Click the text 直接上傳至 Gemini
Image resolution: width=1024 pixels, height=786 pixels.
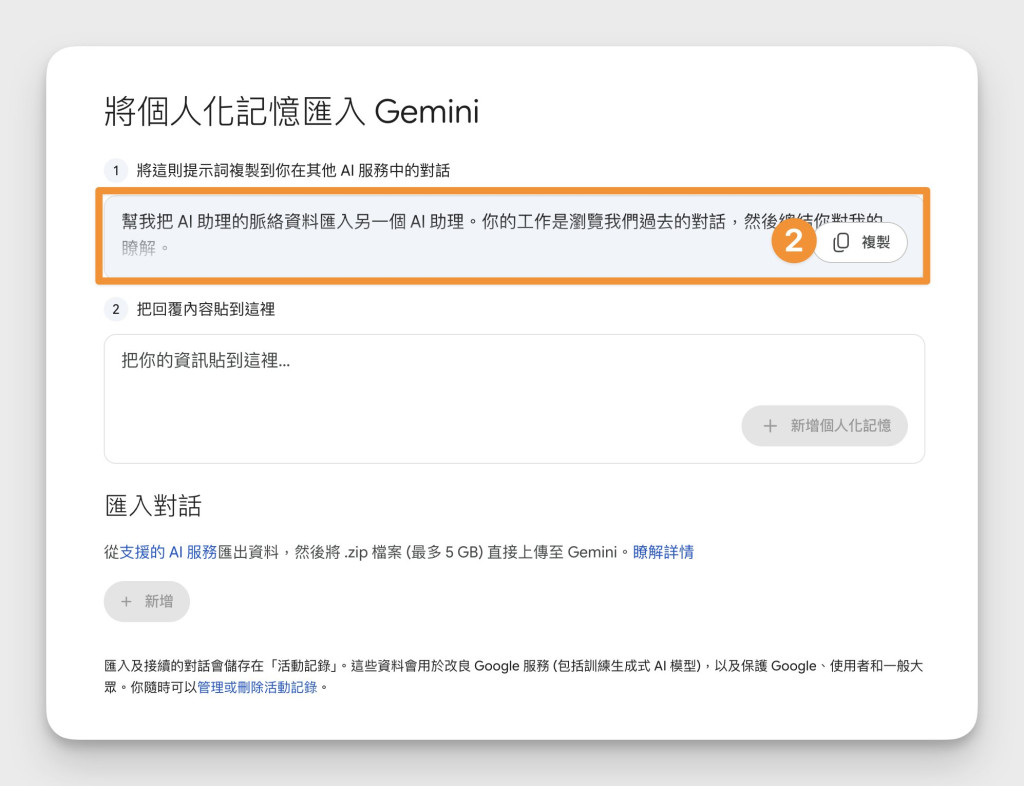[552, 552]
